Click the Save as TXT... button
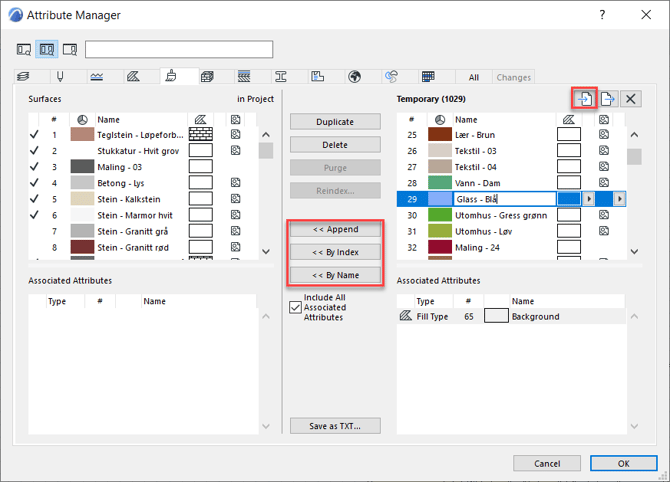 coord(335,426)
